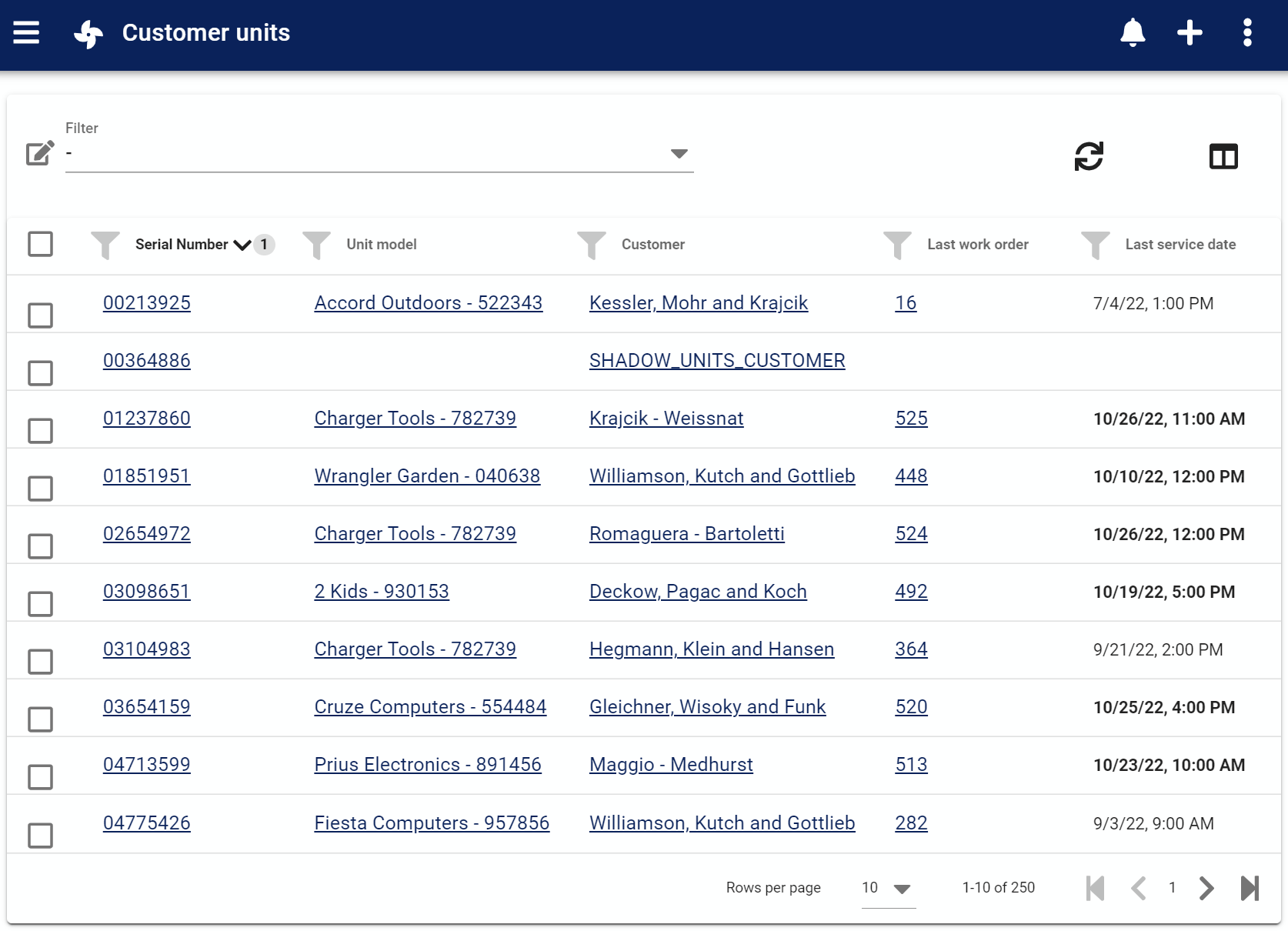This screenshot has width=1288, height=931.
Task: Sort by the Customer column header
Action: tap(653, 244)
